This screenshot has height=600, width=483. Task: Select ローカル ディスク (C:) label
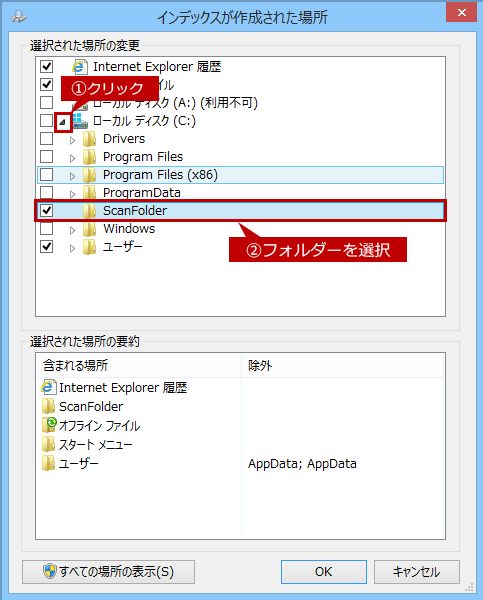click(144, 121)
